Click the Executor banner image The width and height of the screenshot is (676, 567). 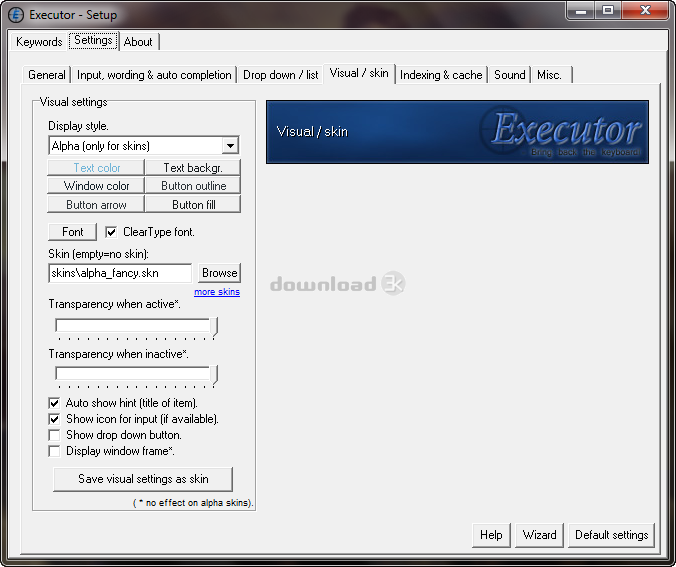[x=457, y=132]
